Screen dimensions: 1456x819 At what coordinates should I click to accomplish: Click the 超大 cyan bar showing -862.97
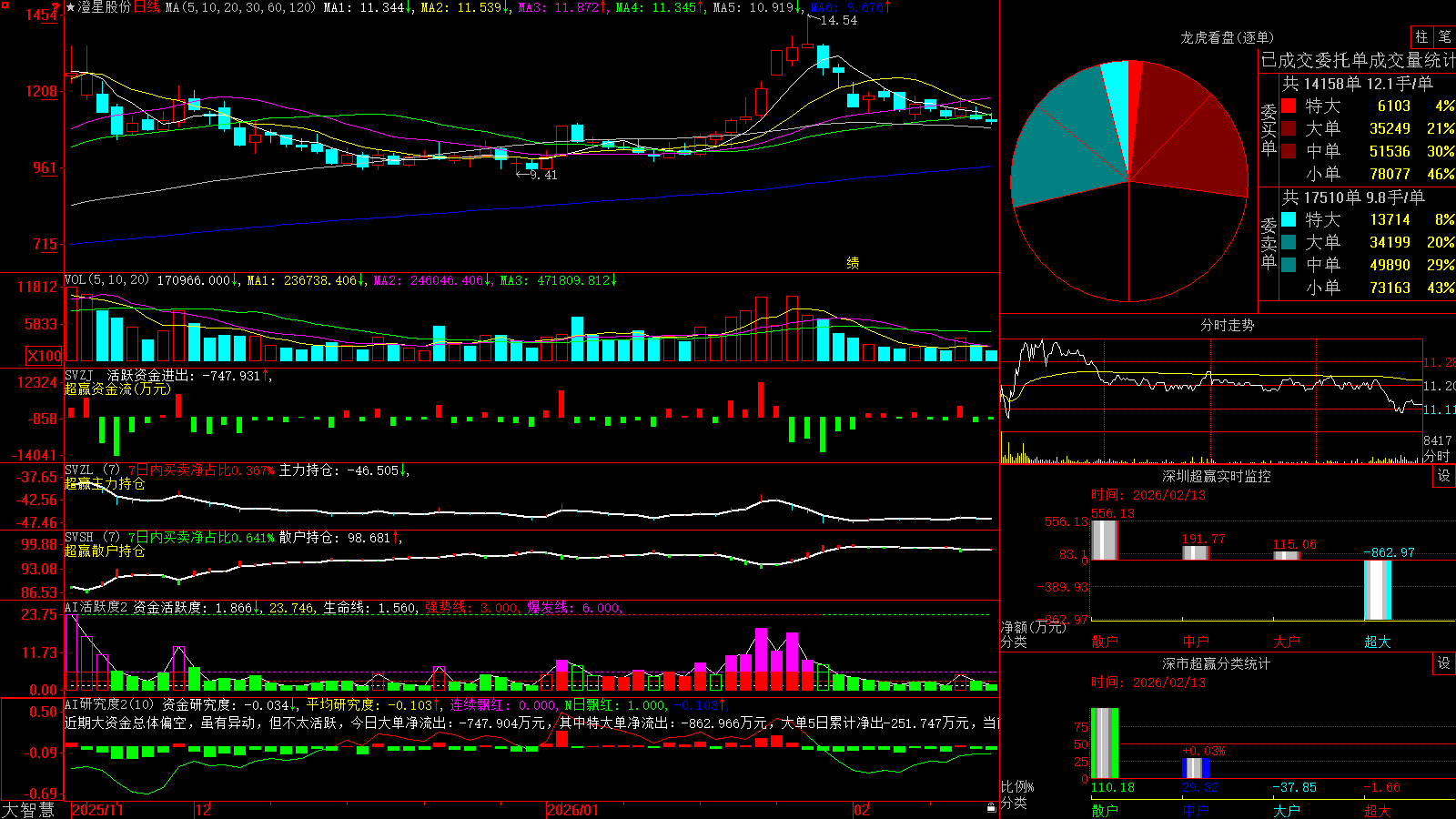(1378, 590)
